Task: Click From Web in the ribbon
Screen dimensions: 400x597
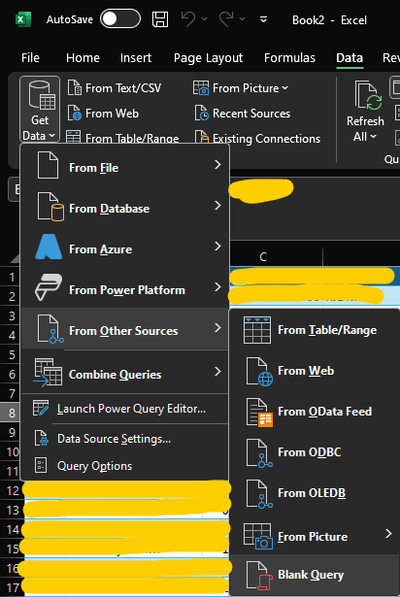Action: click(x=103, y=113)
